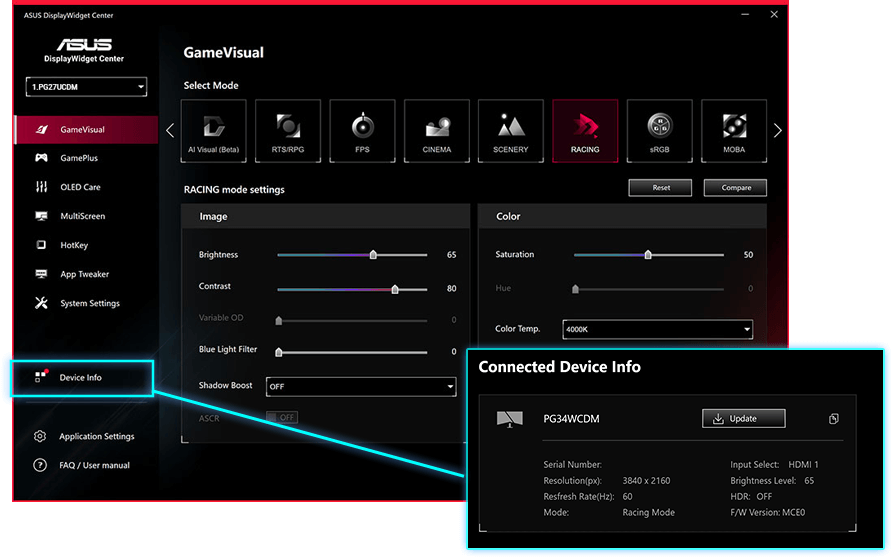
Task: Choose the MOBA mode icon
Action: pyautogui.click(x=734, y=131)
